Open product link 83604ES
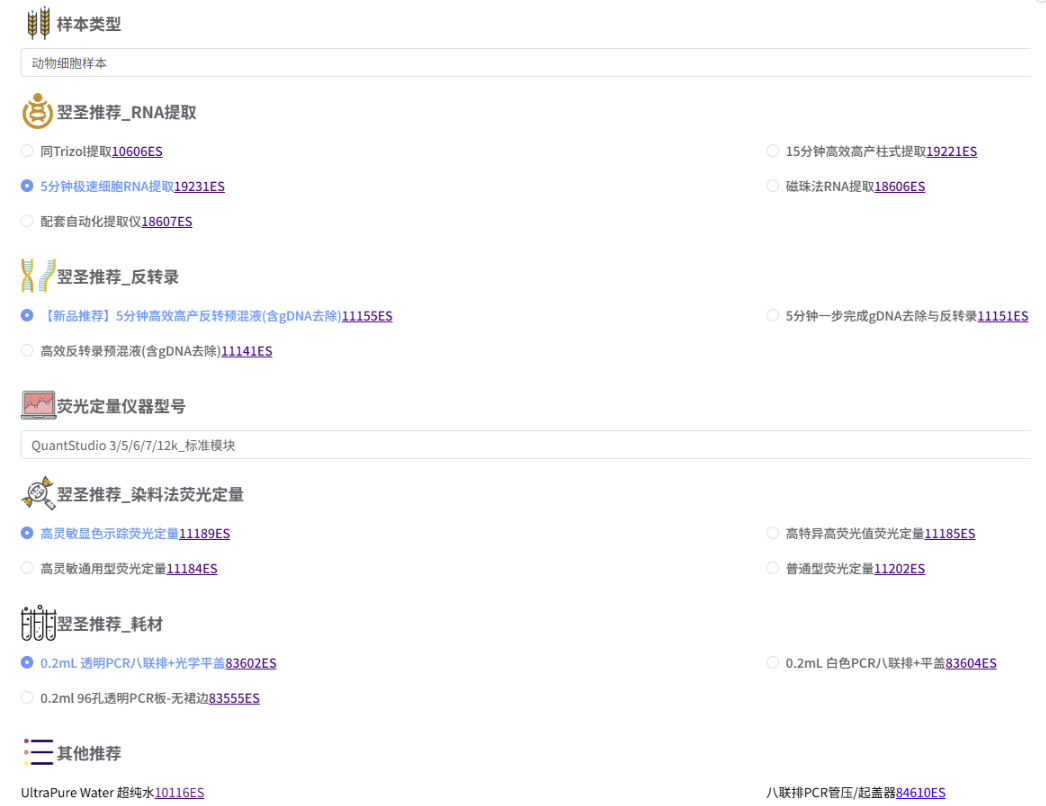 [971, 663]
